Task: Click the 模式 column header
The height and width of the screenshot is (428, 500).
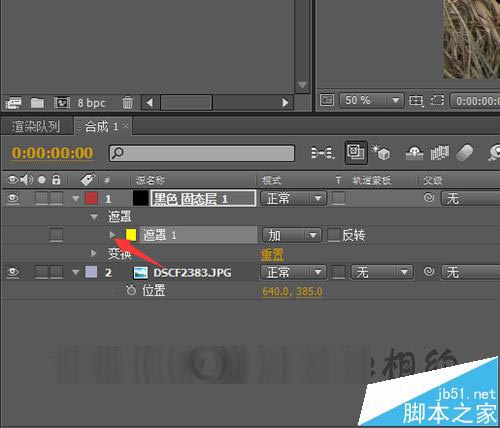Action: (x=272, y=181)
